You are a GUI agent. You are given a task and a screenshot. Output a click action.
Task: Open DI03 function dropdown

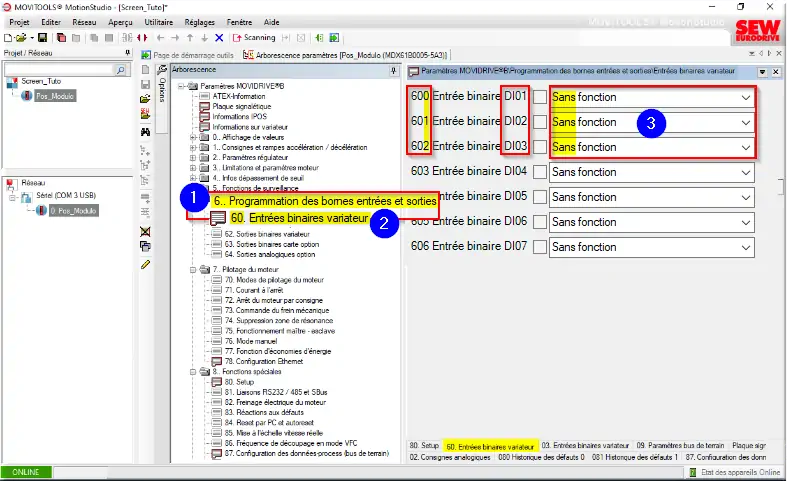tap(746, 148)
